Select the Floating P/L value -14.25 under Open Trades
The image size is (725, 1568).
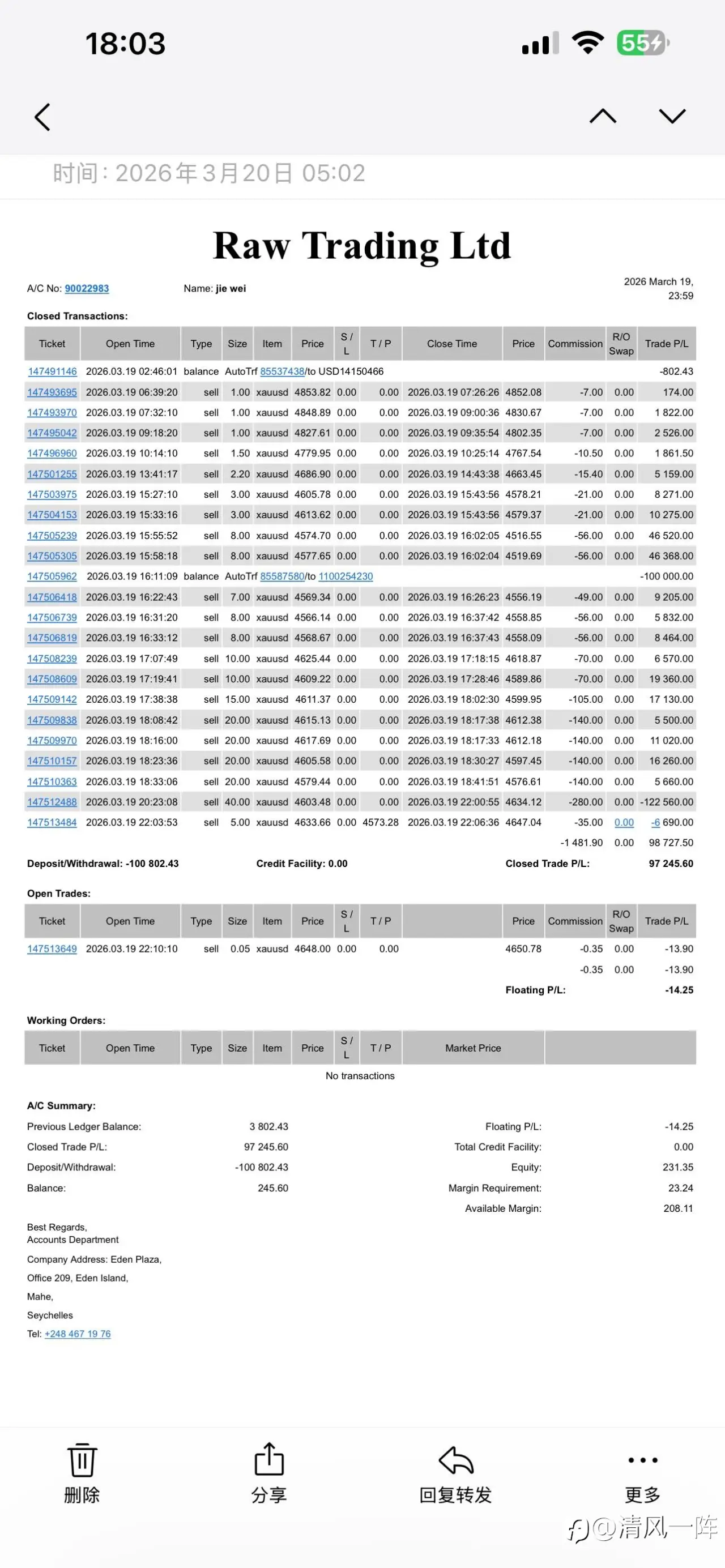click(679, 990)
